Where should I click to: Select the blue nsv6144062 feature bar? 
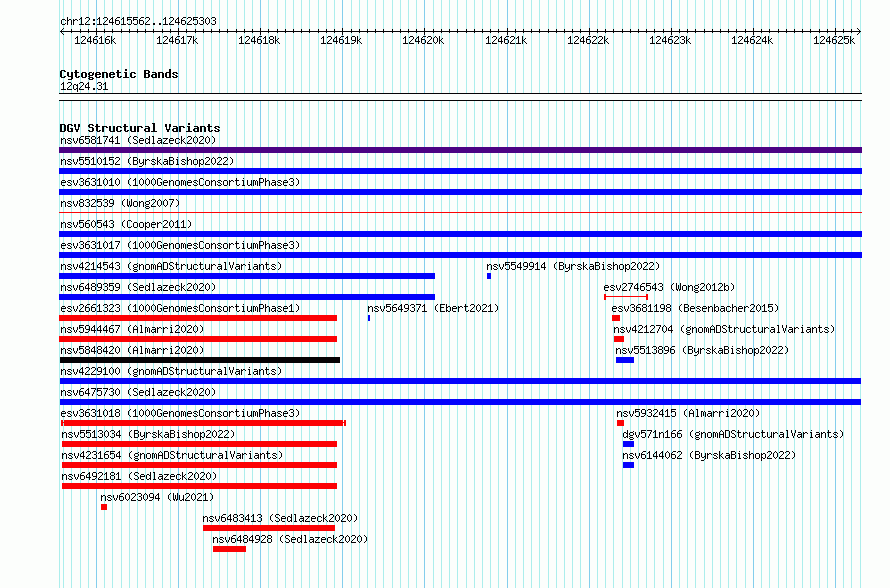click(628, 465)
